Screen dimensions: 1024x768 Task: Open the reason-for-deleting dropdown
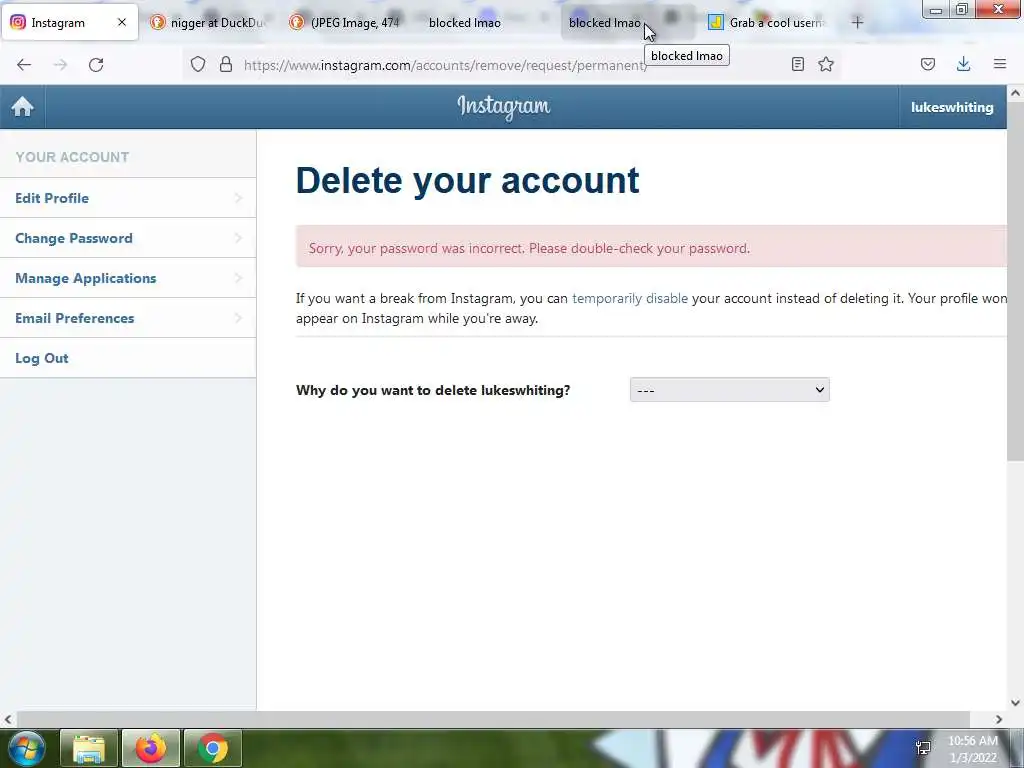(729, 390)
